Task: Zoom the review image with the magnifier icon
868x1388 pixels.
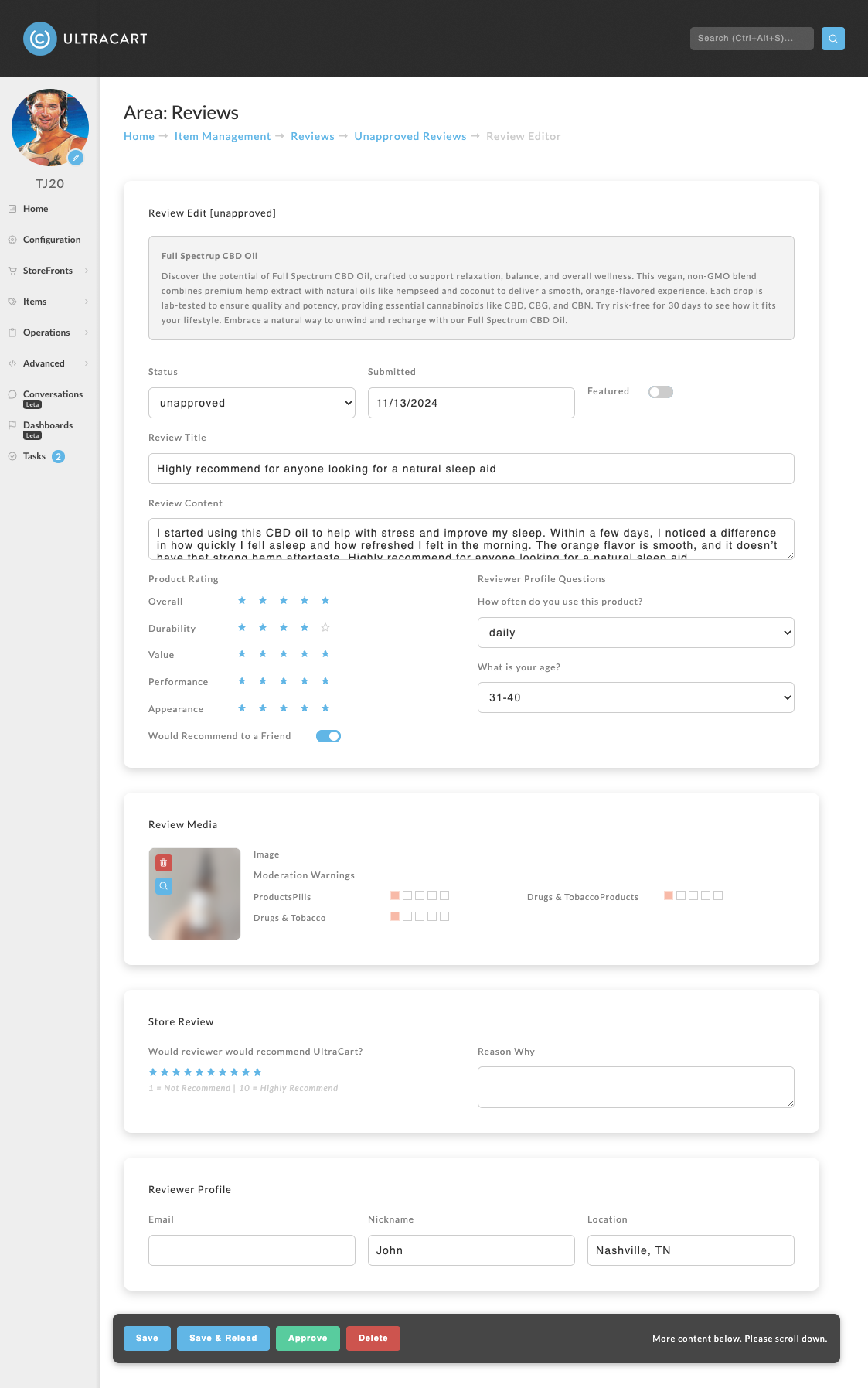Action: pos(164,886)
